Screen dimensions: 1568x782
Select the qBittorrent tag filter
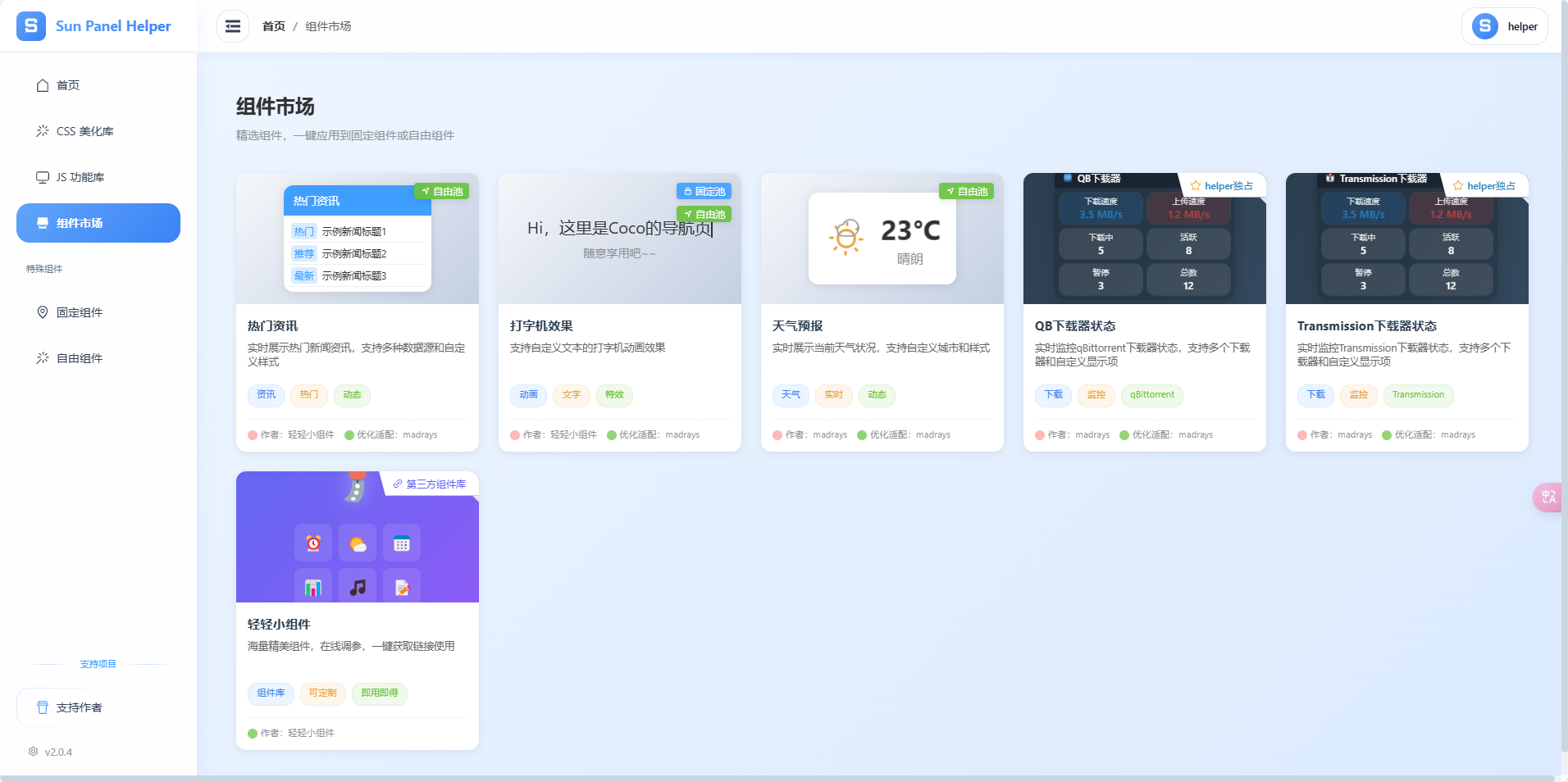pyautogui.click(x=1151, y=395)
